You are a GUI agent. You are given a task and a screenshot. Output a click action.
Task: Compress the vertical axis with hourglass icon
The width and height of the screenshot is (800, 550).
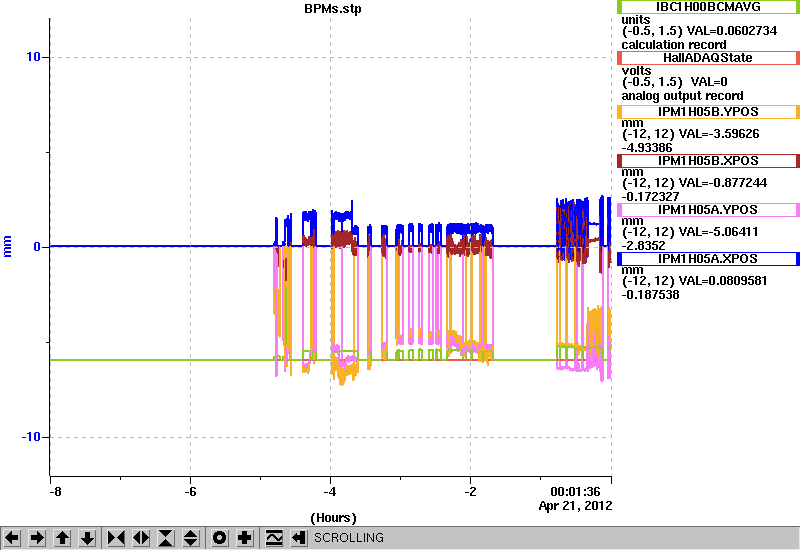(x=166, y=538)
